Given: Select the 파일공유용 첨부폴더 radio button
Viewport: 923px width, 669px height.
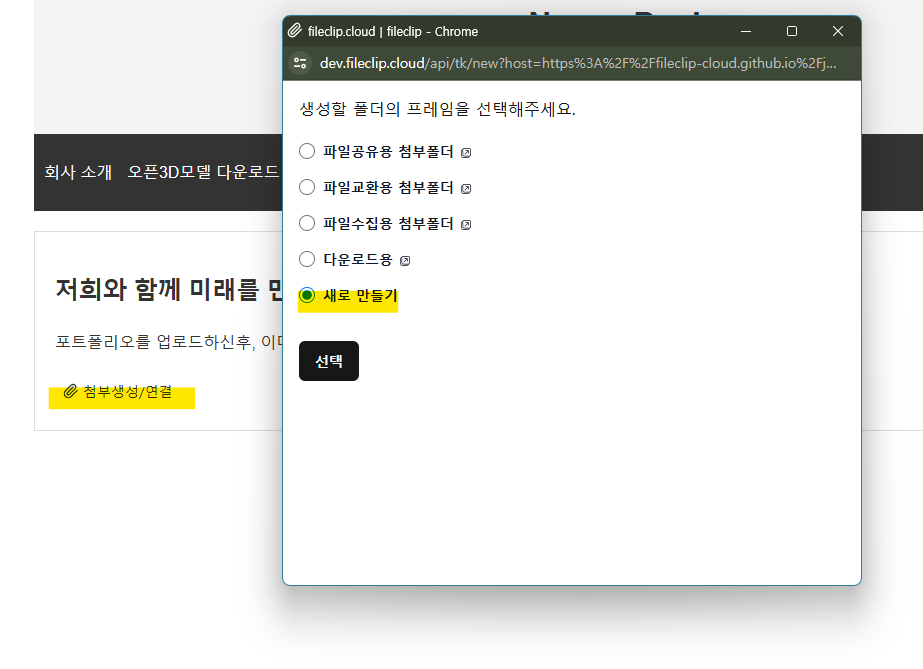Looking at the screenshot, I should 307,151.
